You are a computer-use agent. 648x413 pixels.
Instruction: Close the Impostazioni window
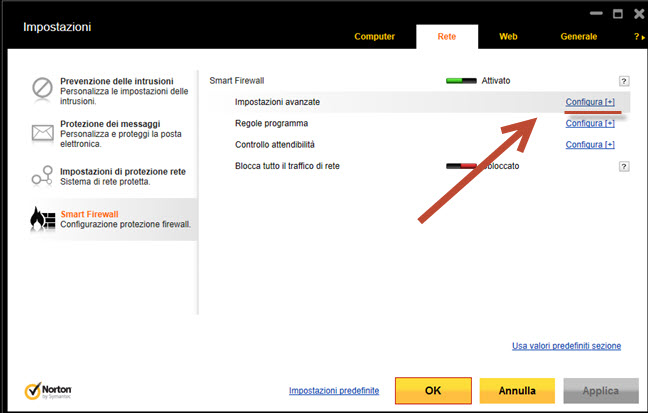tap(639, 14)
